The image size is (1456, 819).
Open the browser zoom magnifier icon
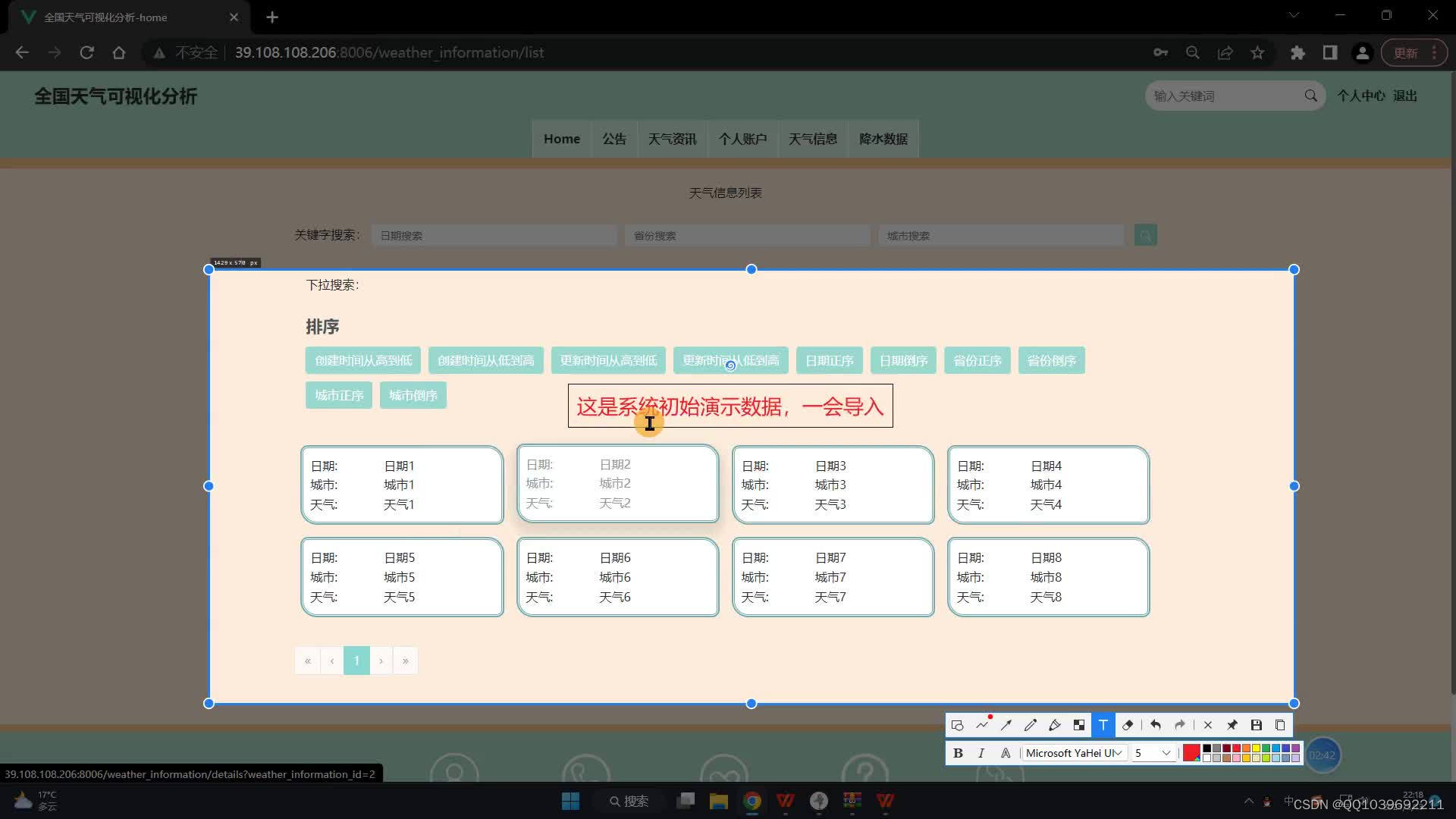pyautogui.click(x=1193, y=52)
